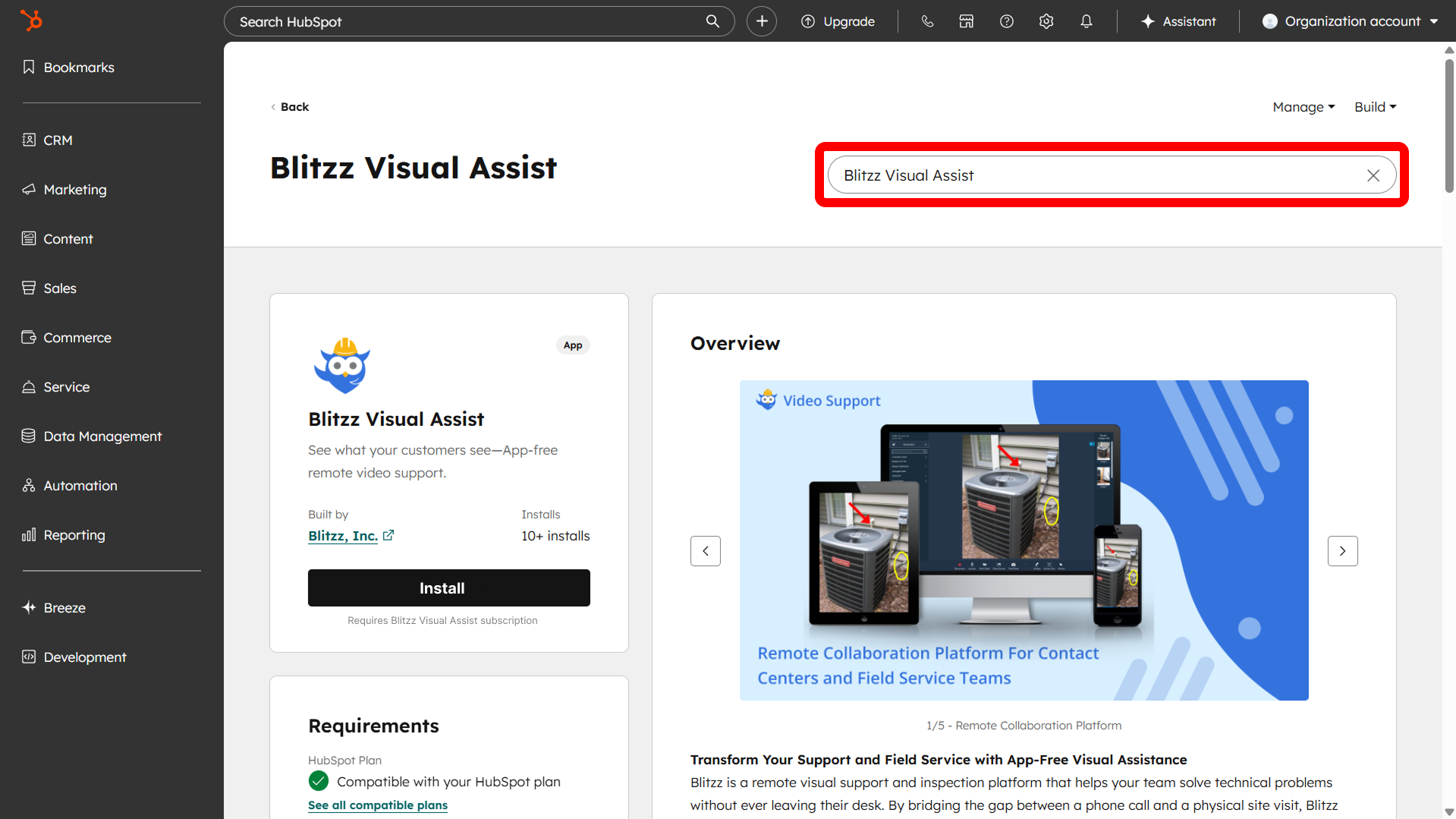The height and width of the screenshot is (819, 1456).
Task: Open the Content sidebar menu
Action: (x=68, y=239)
